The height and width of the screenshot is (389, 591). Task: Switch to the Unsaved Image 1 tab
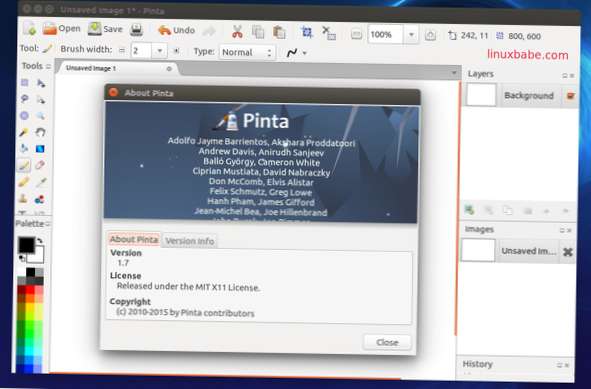91,68
